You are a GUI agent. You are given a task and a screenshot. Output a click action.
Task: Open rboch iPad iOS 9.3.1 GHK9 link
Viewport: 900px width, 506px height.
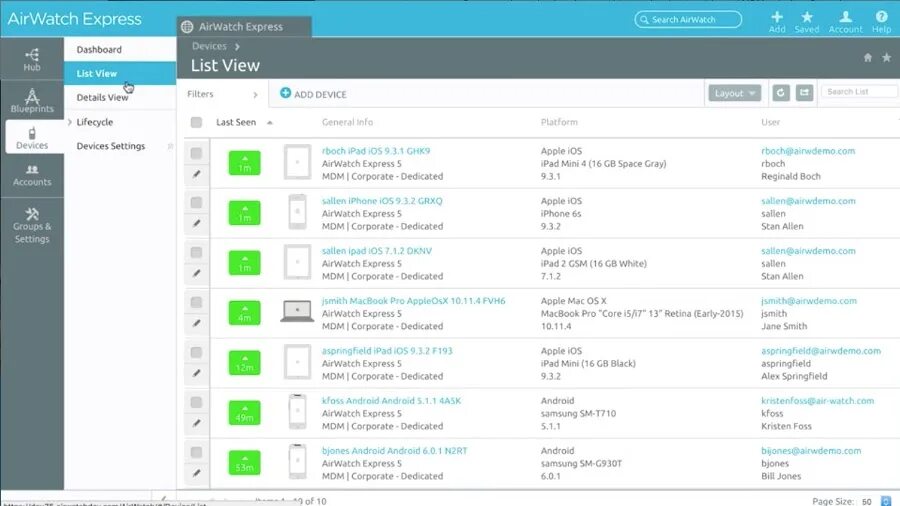(x=376, y=151)
